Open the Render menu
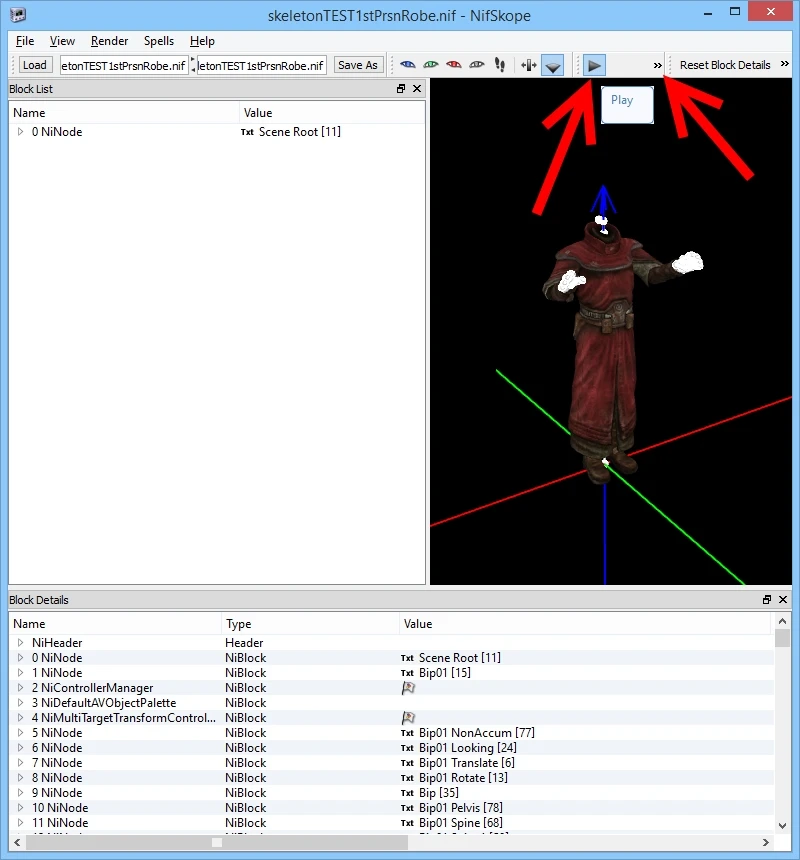The width and height of the screenshot is (800, 860). (x=109, y=41)
